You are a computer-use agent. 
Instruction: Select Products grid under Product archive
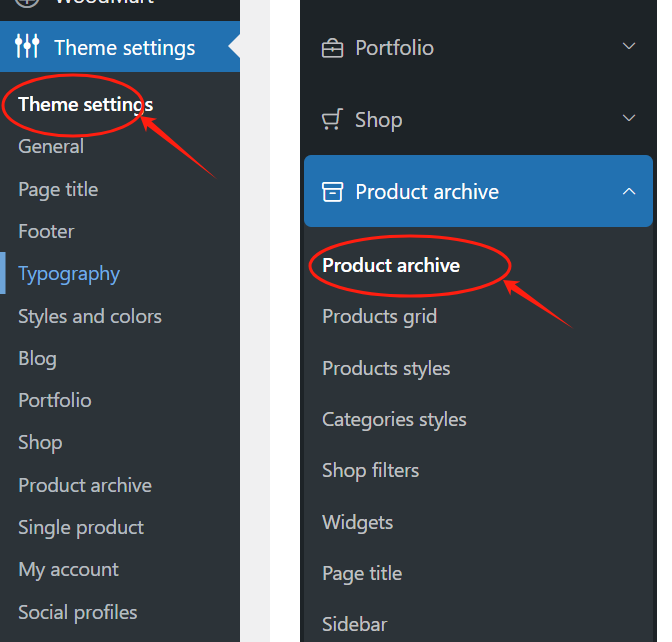pyautogui.click(x=379, y=317)
